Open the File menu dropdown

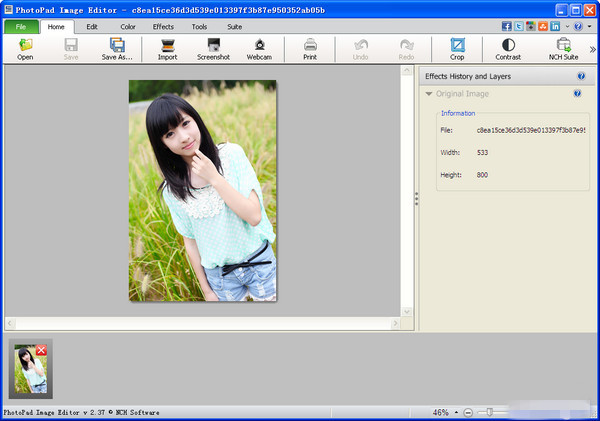point(20,27)
